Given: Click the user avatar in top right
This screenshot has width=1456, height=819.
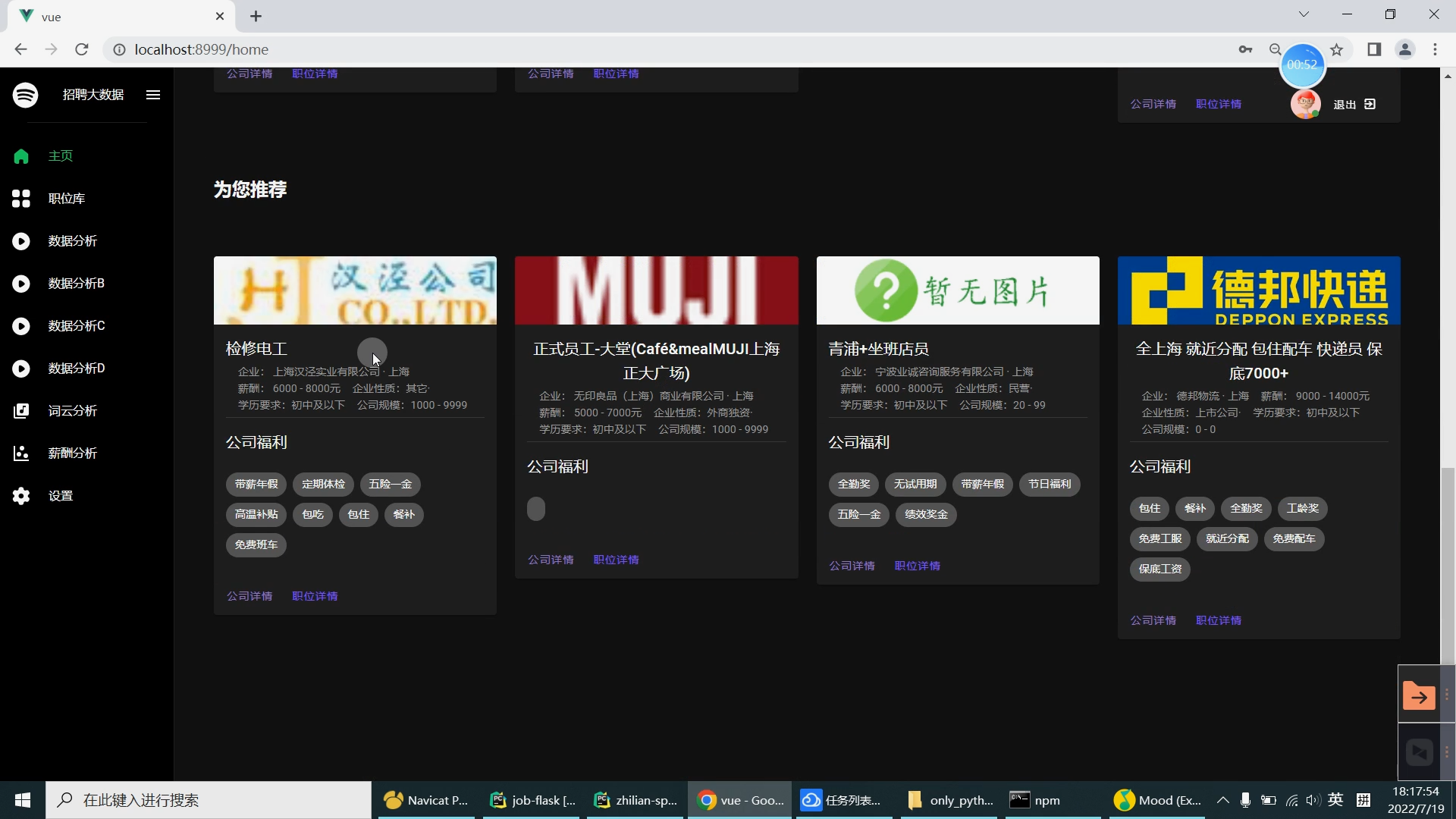Looking at the screenshot, I should coord(1305,104).
